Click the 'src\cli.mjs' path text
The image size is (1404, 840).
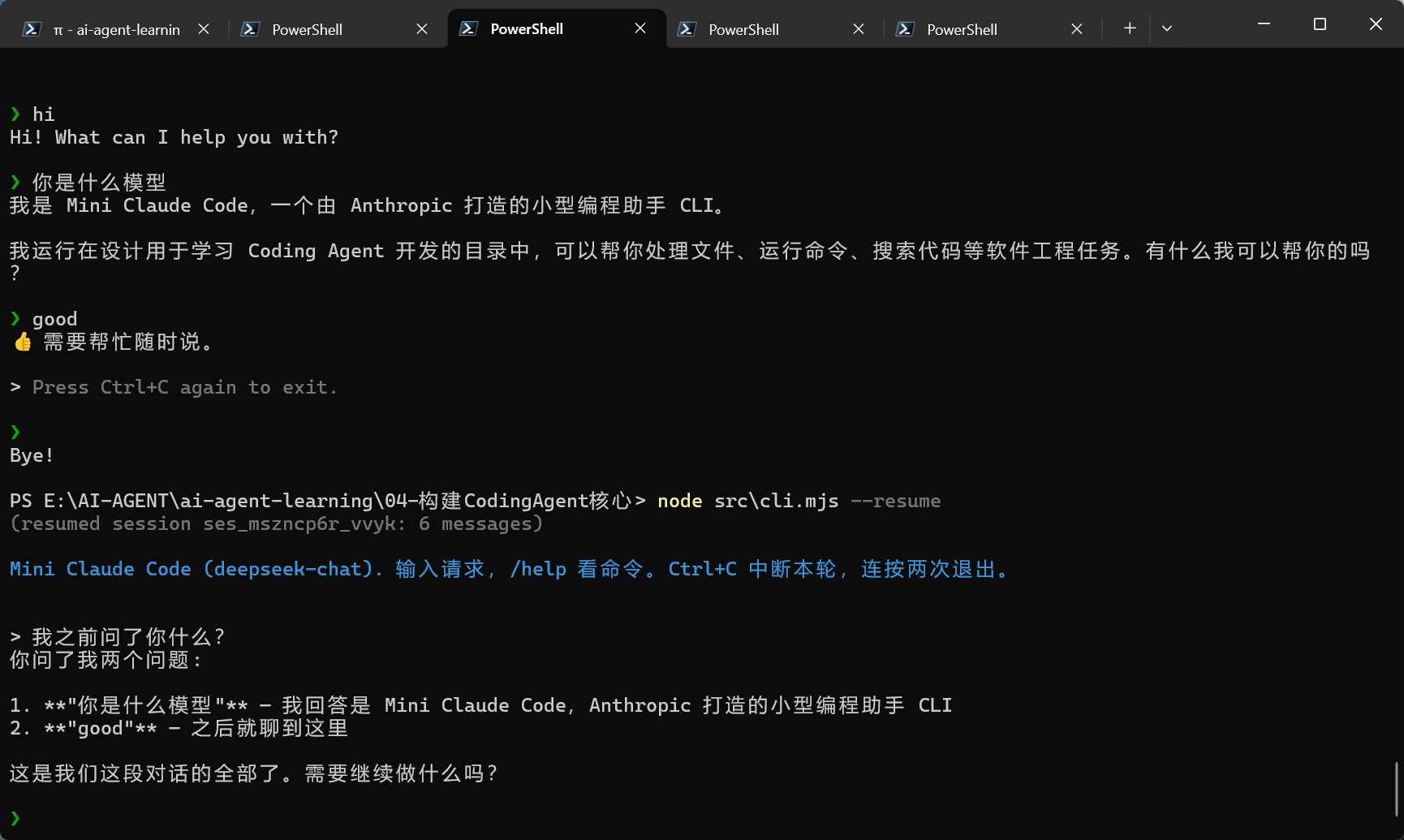776,501
